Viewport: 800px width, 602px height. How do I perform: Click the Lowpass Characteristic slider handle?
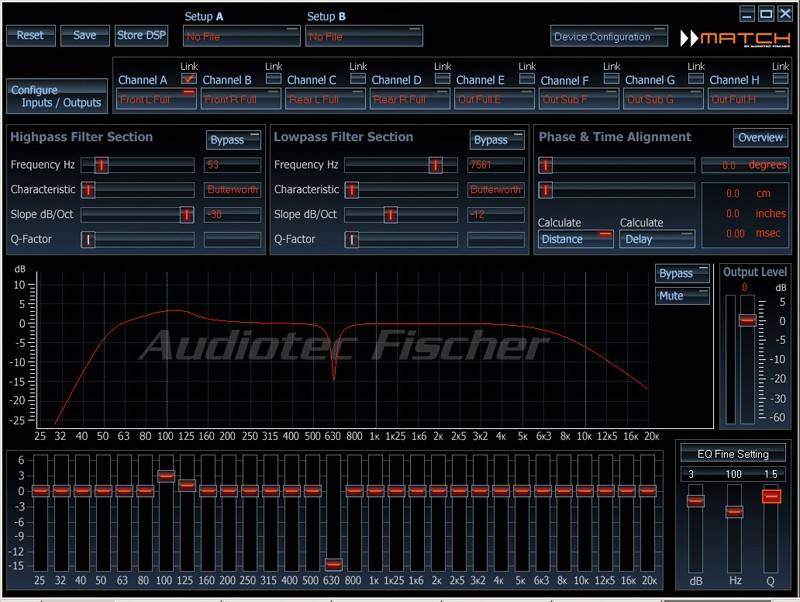click(352, 190)
